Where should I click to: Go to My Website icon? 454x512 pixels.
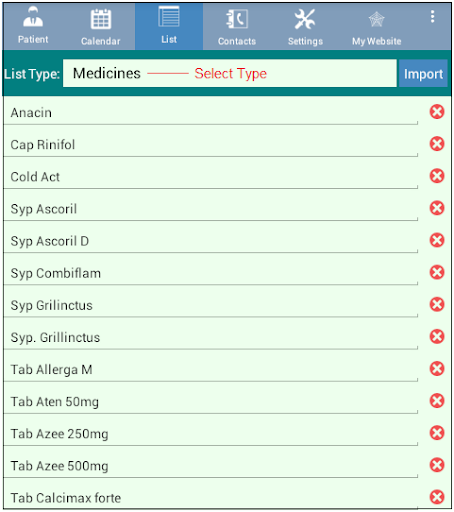pyautogui.click(x=376, y=19)
